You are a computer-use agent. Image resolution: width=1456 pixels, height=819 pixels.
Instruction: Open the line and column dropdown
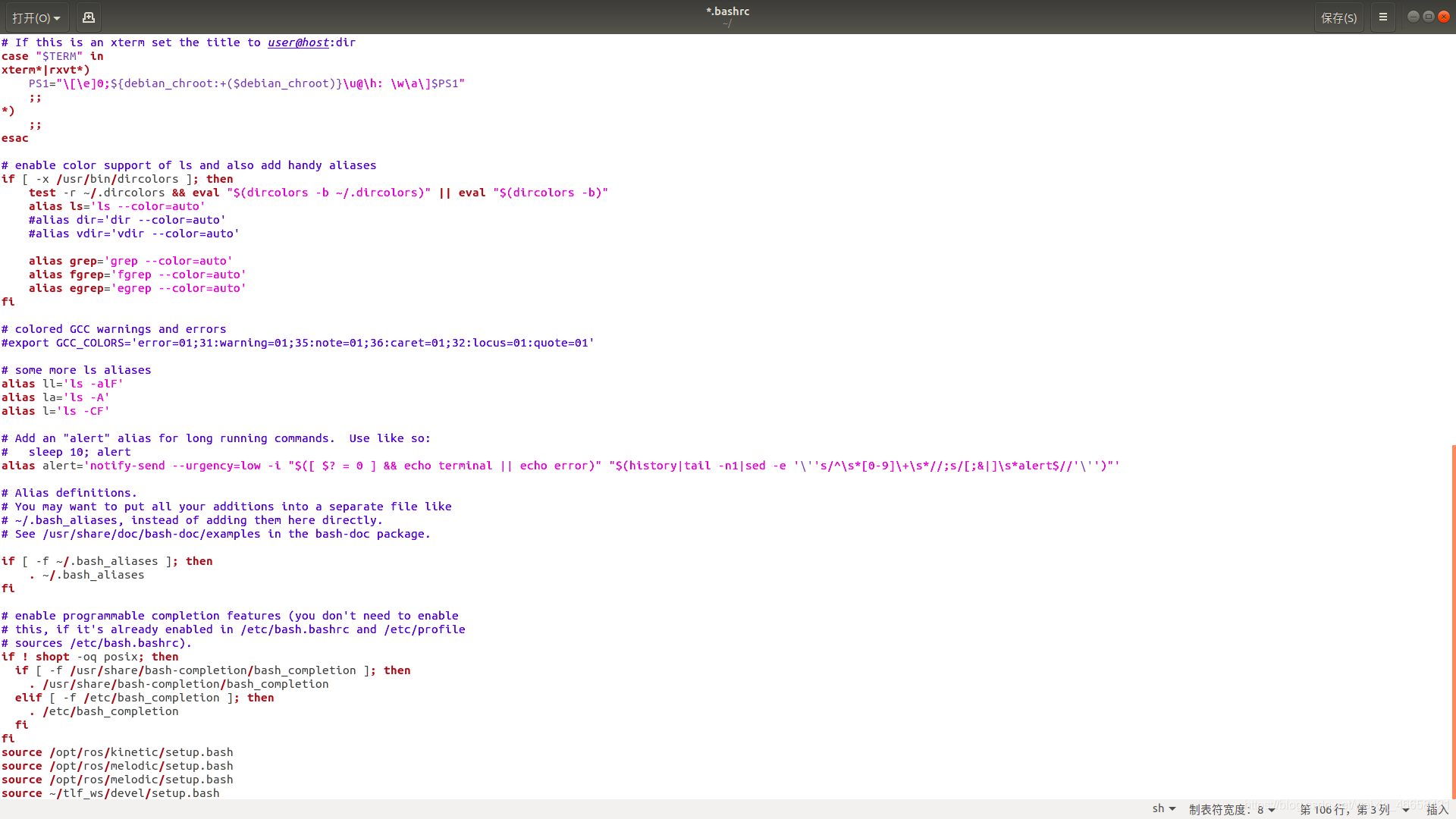pos(1354,809)
